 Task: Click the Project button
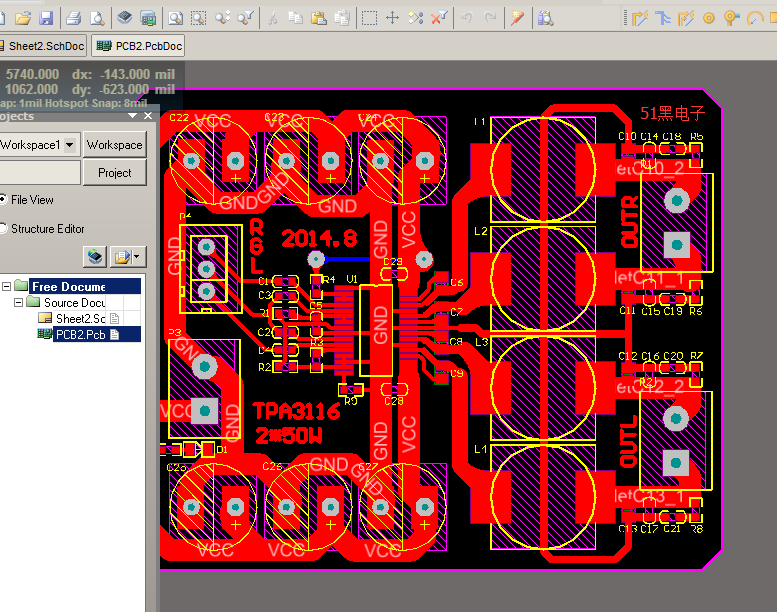(114, 172)
